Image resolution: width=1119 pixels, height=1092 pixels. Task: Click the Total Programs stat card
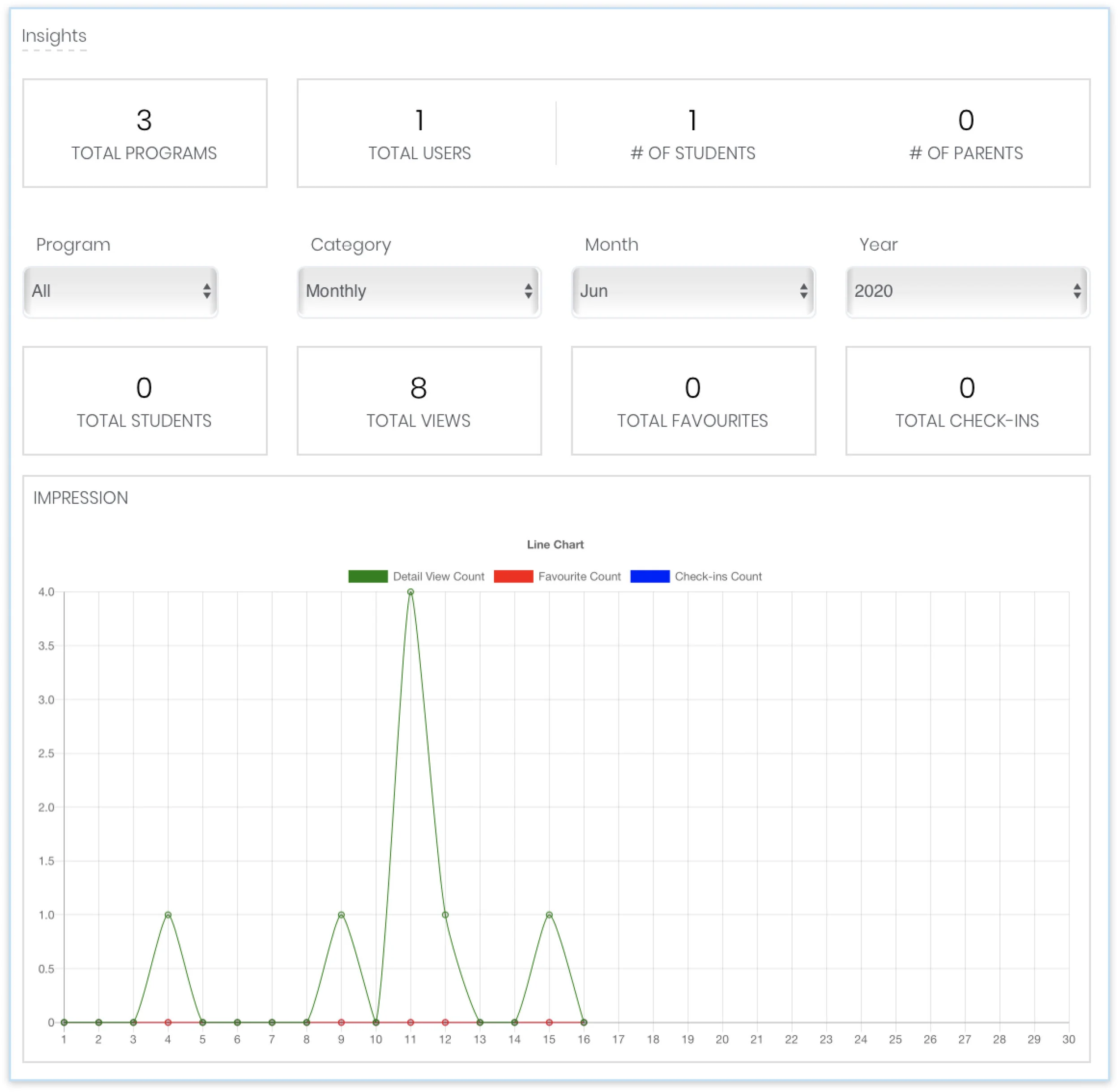point(145,133)
